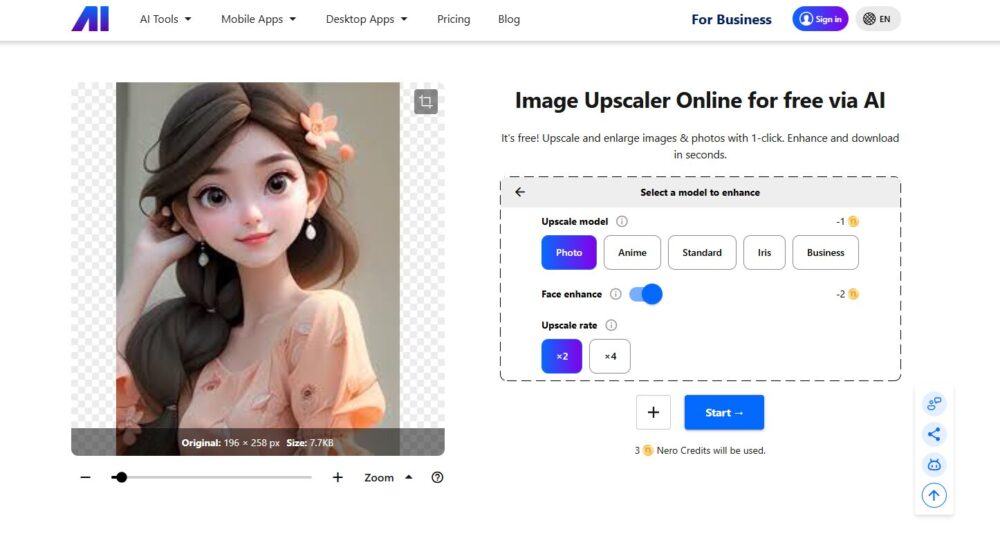Click the Start button
The image size is (1000, 534).
(x=724, y=412)
